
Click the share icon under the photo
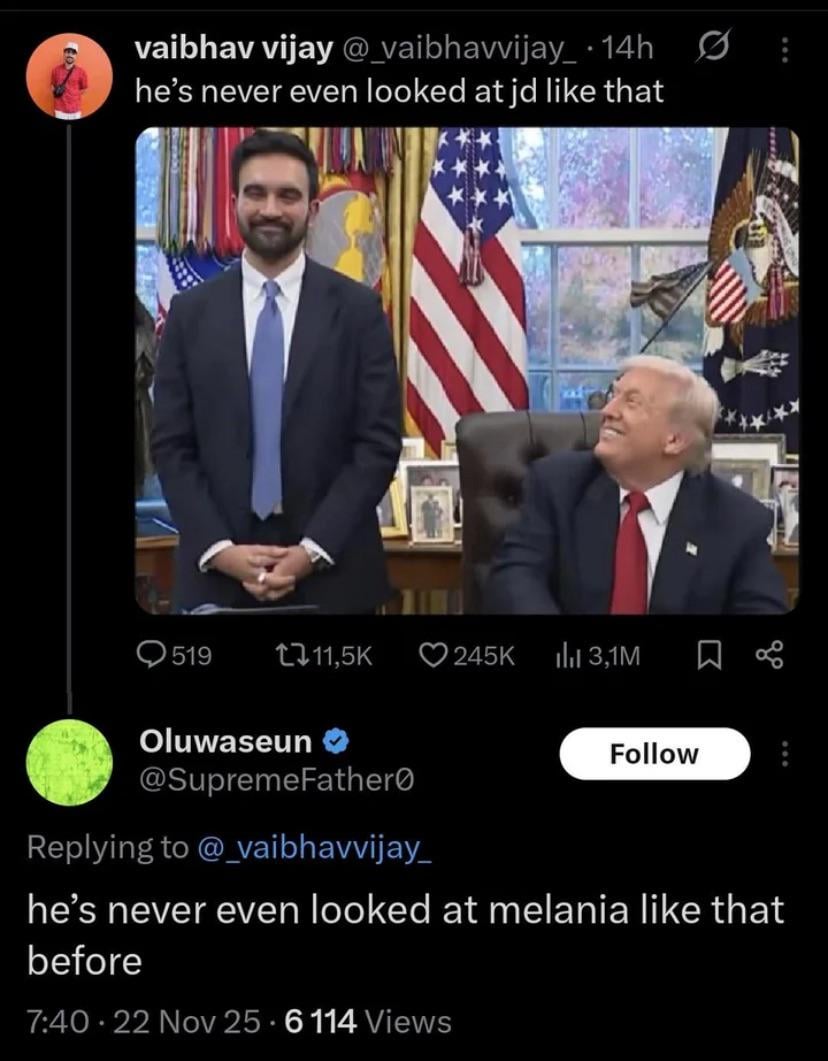tap(768, 655)
